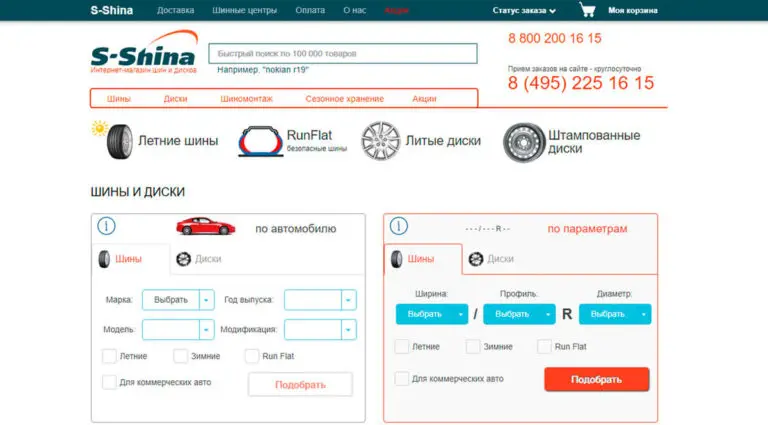Screen dimensions: 768x425
Task: Click white Подобрать button in by-car panel
Action: click(300, 384)
